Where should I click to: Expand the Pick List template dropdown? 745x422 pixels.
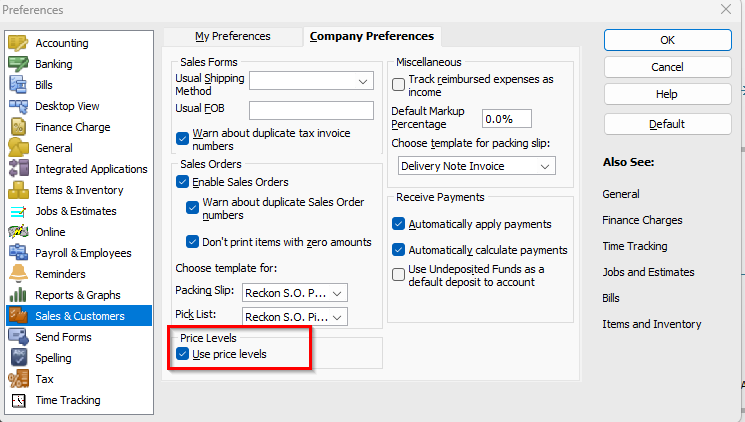pos(295,317)
